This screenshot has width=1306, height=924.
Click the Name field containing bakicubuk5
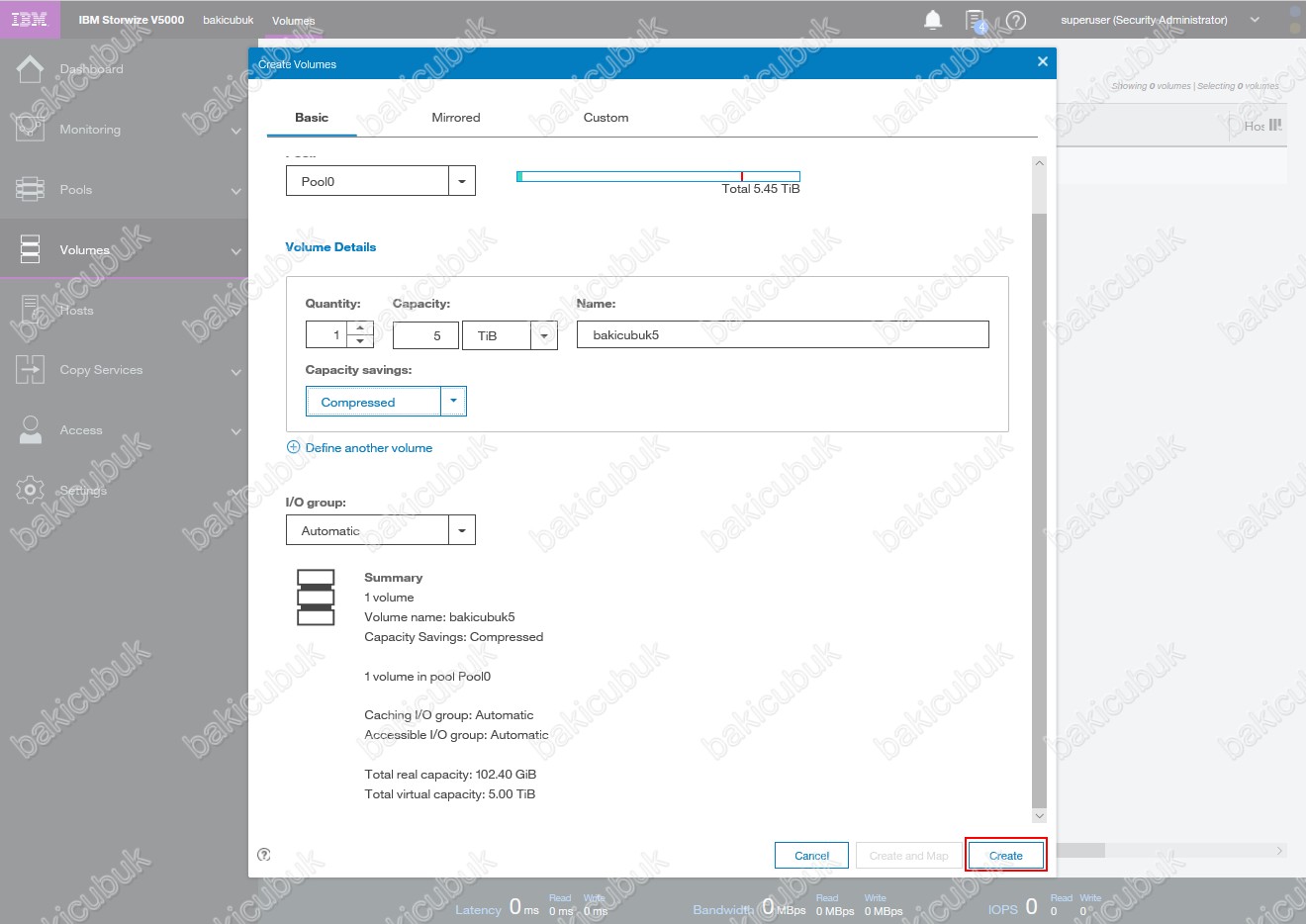[783, 334]
